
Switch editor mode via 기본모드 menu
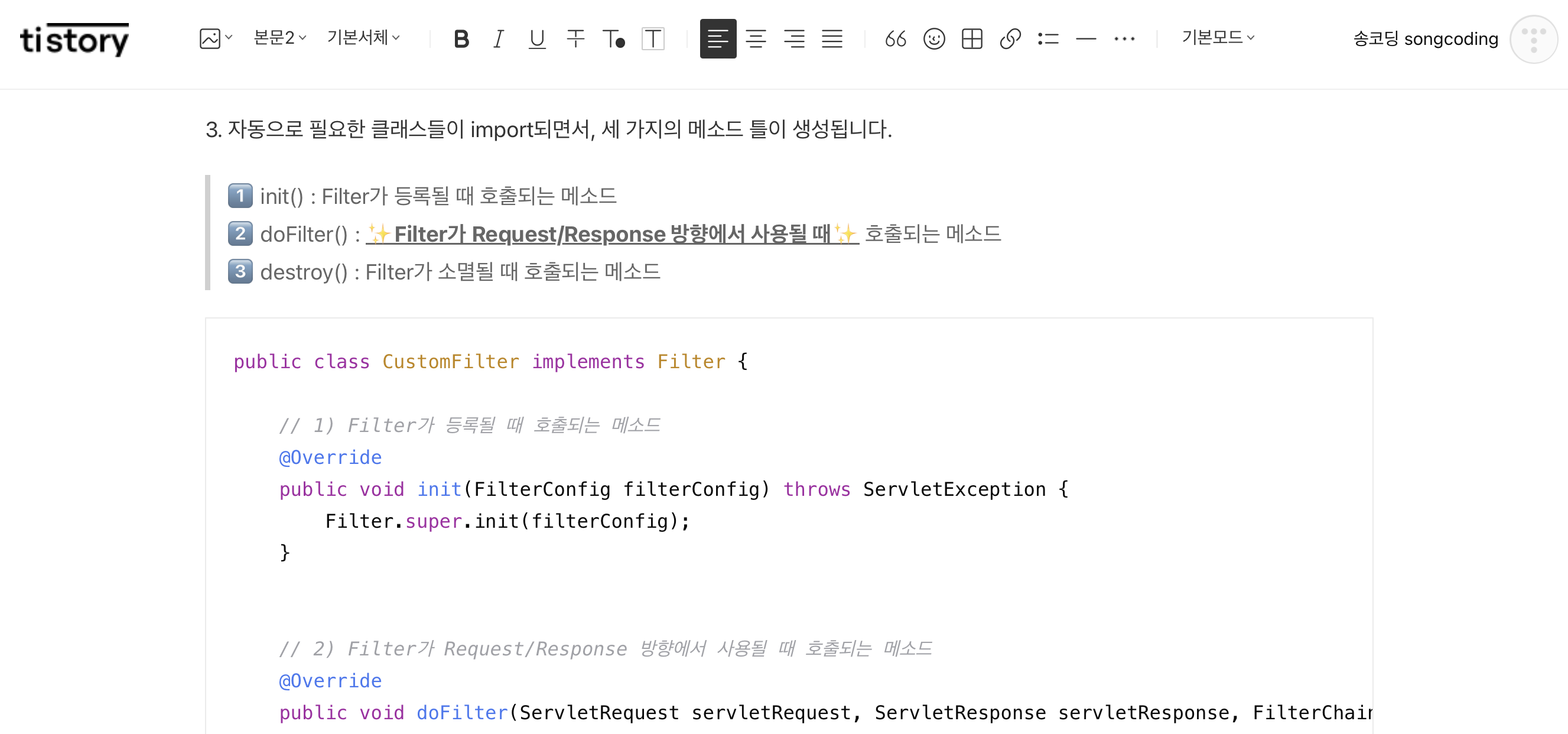(1218, 38)
